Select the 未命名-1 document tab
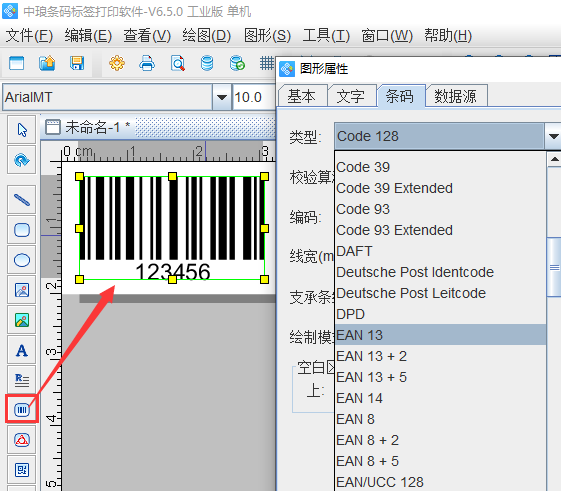561x491 pixels. (x=88, y=127)
